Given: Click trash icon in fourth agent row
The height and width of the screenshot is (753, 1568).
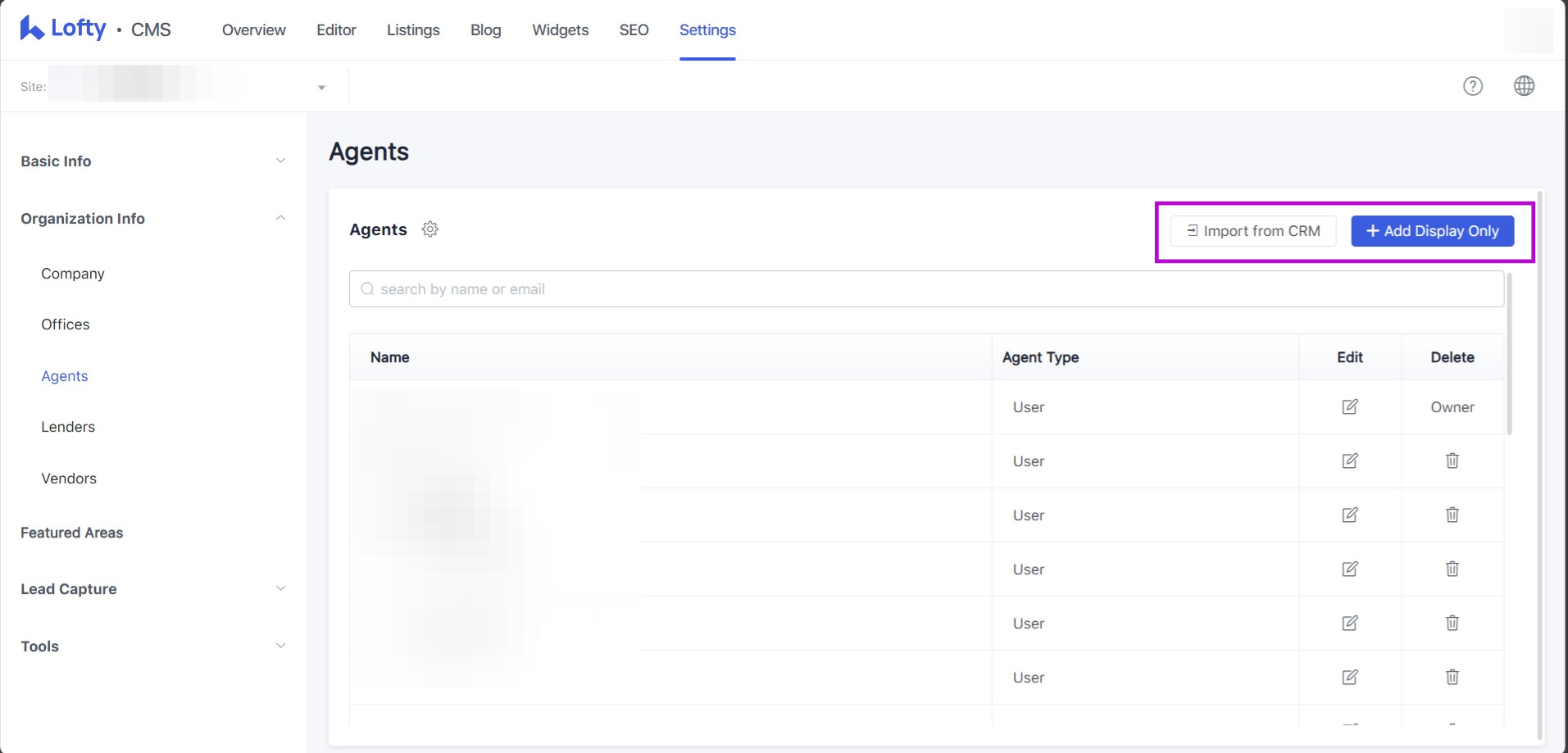Looking at the screenshot, I should (x=1452, y=569).
